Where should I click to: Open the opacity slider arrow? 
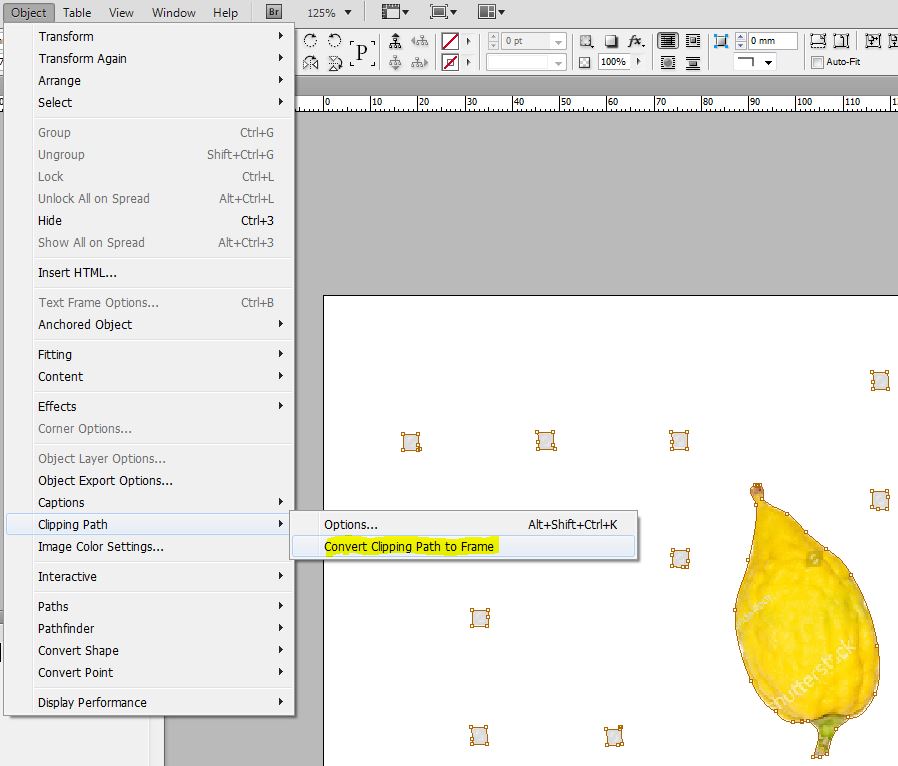(639, 62)
